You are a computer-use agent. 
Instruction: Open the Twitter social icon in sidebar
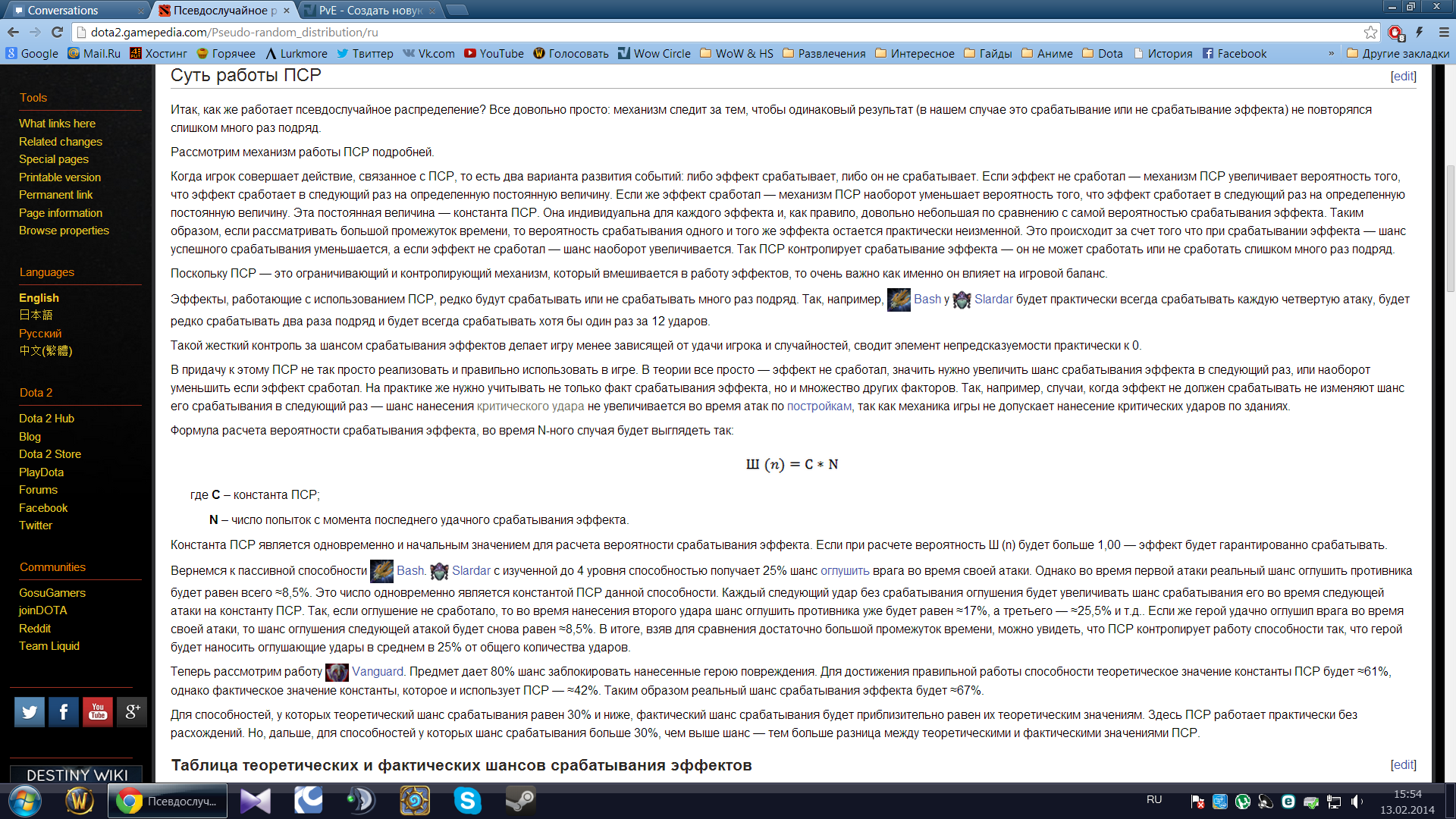[30, 712]
